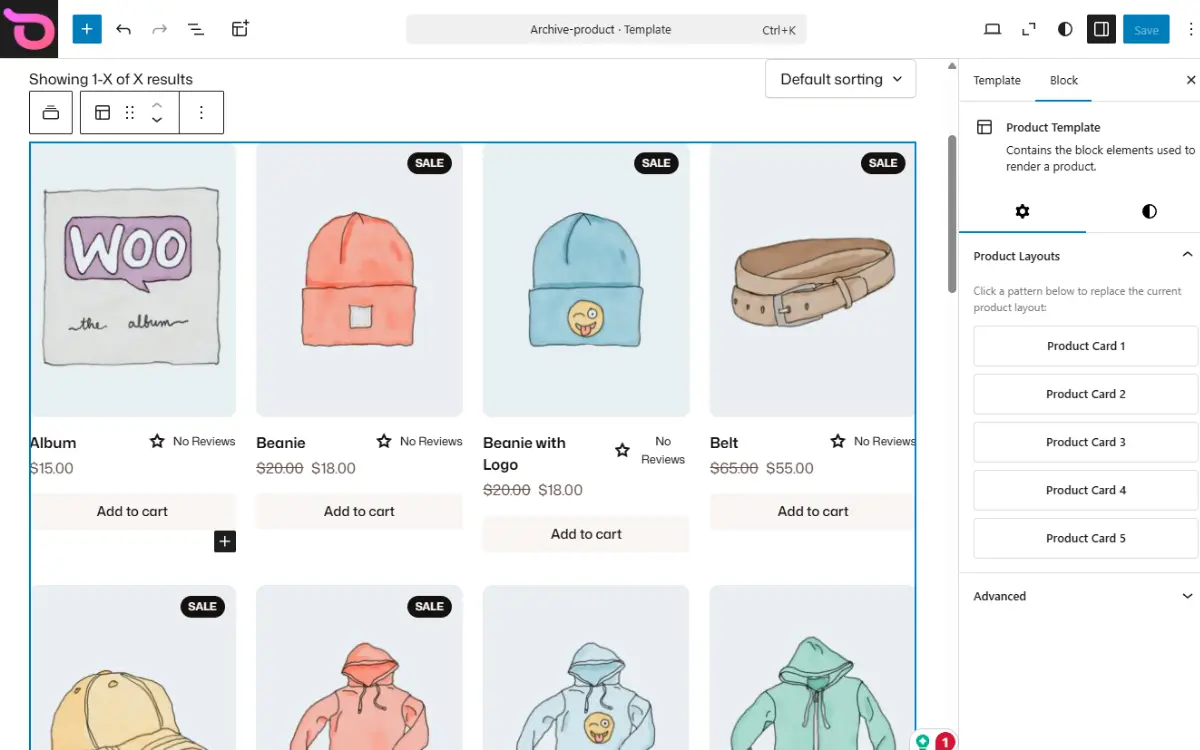Click the SALE badge on Beanie
The width and height of the screenshot is (1200, 750).
click(x=429, y=163)
